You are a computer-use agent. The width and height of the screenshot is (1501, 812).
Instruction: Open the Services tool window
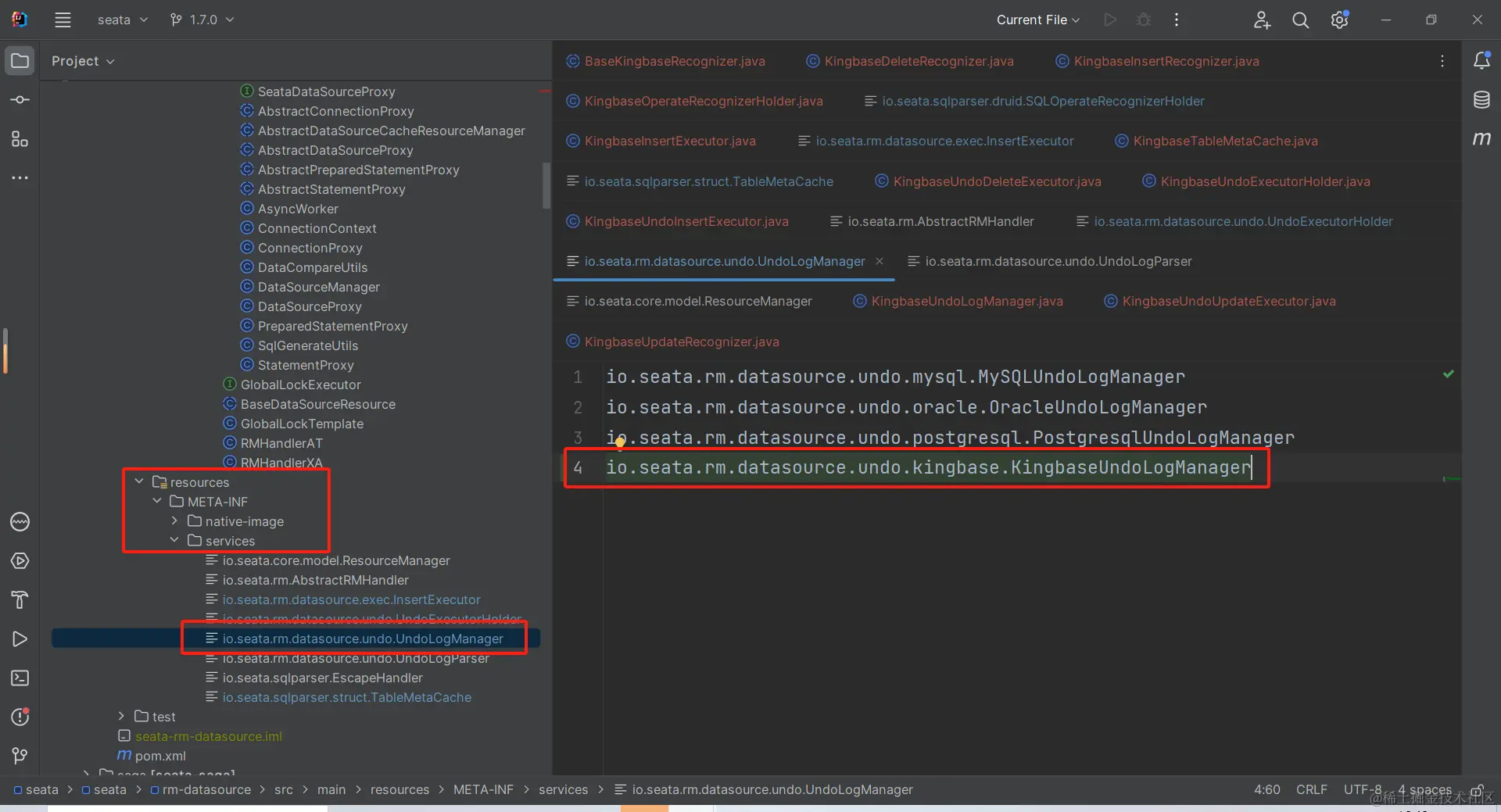20,561
